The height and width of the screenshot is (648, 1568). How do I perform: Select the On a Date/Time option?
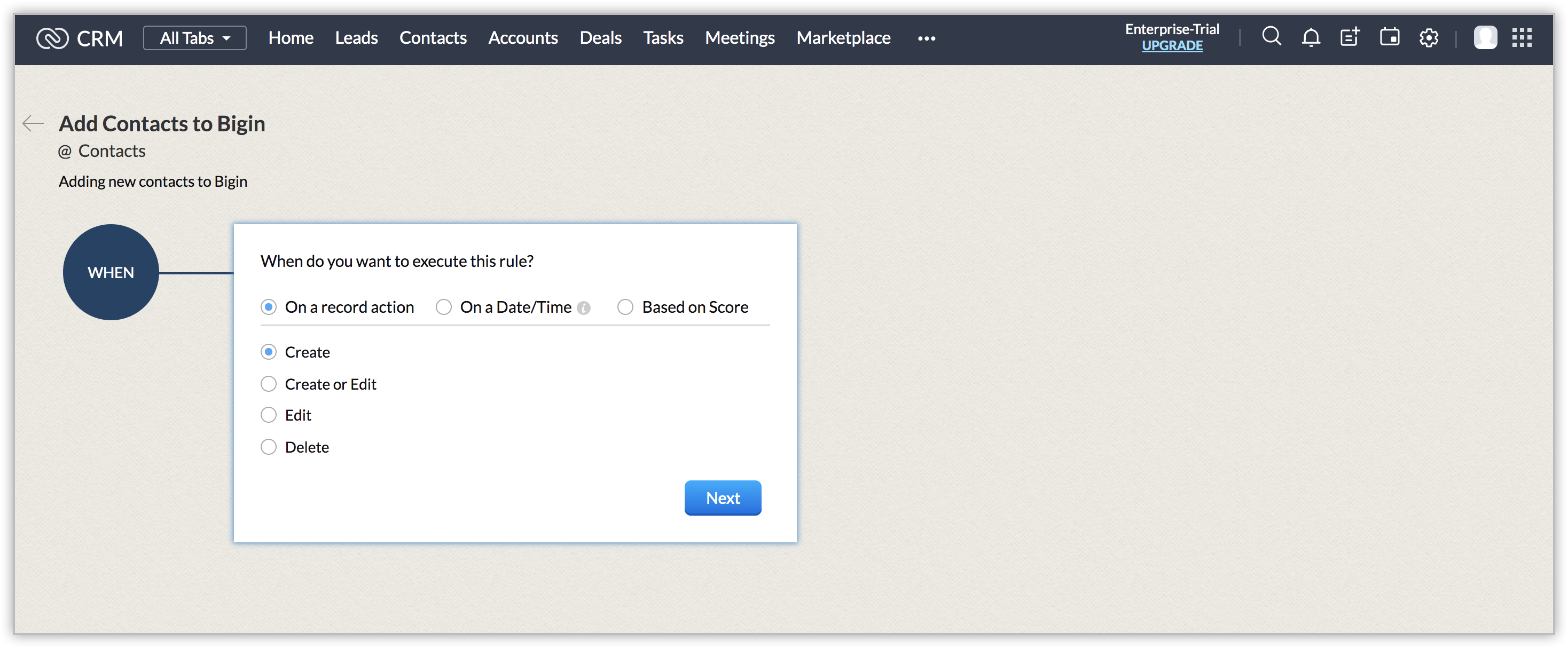(x=444, y=307)
